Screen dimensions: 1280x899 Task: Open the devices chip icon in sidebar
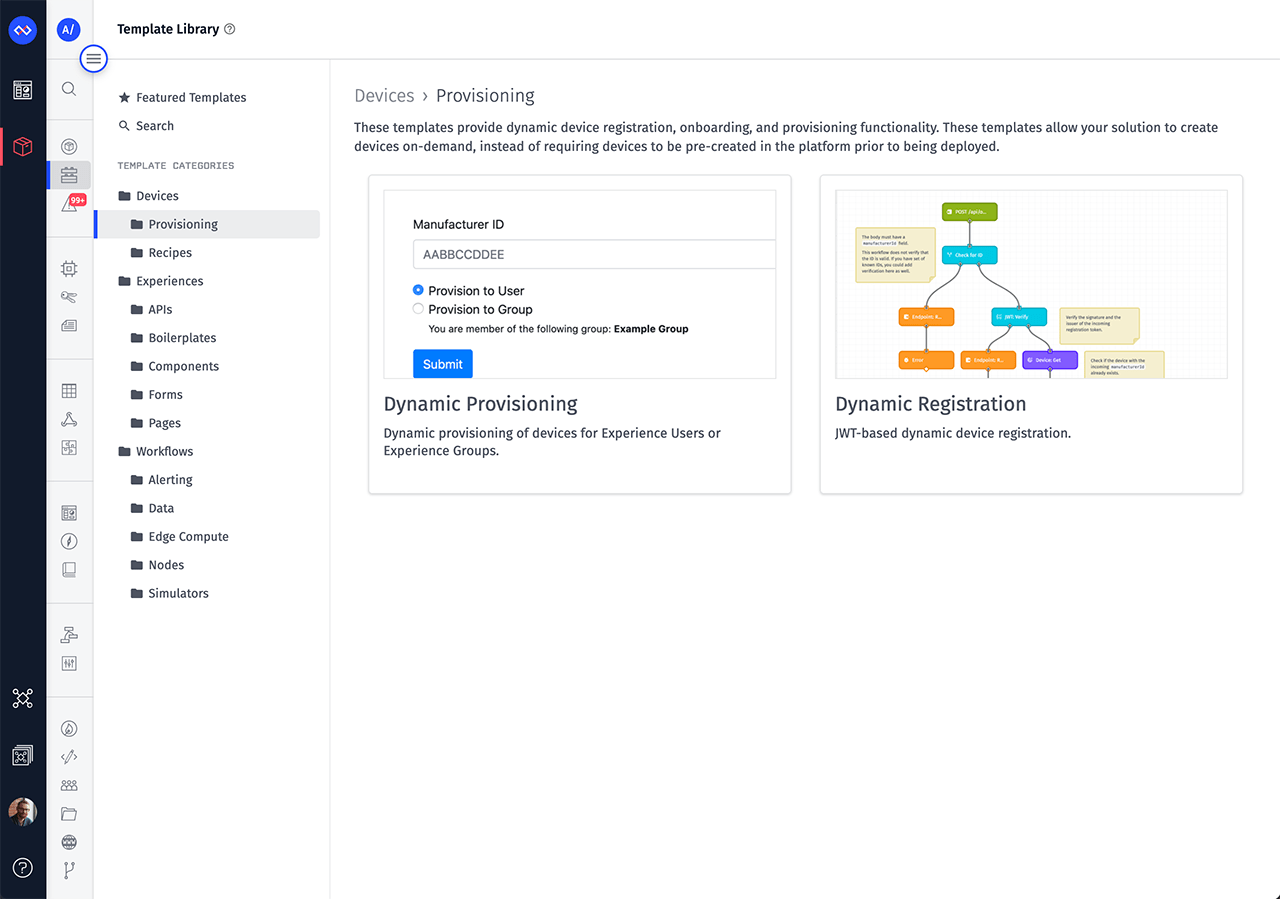pos(69,269)
